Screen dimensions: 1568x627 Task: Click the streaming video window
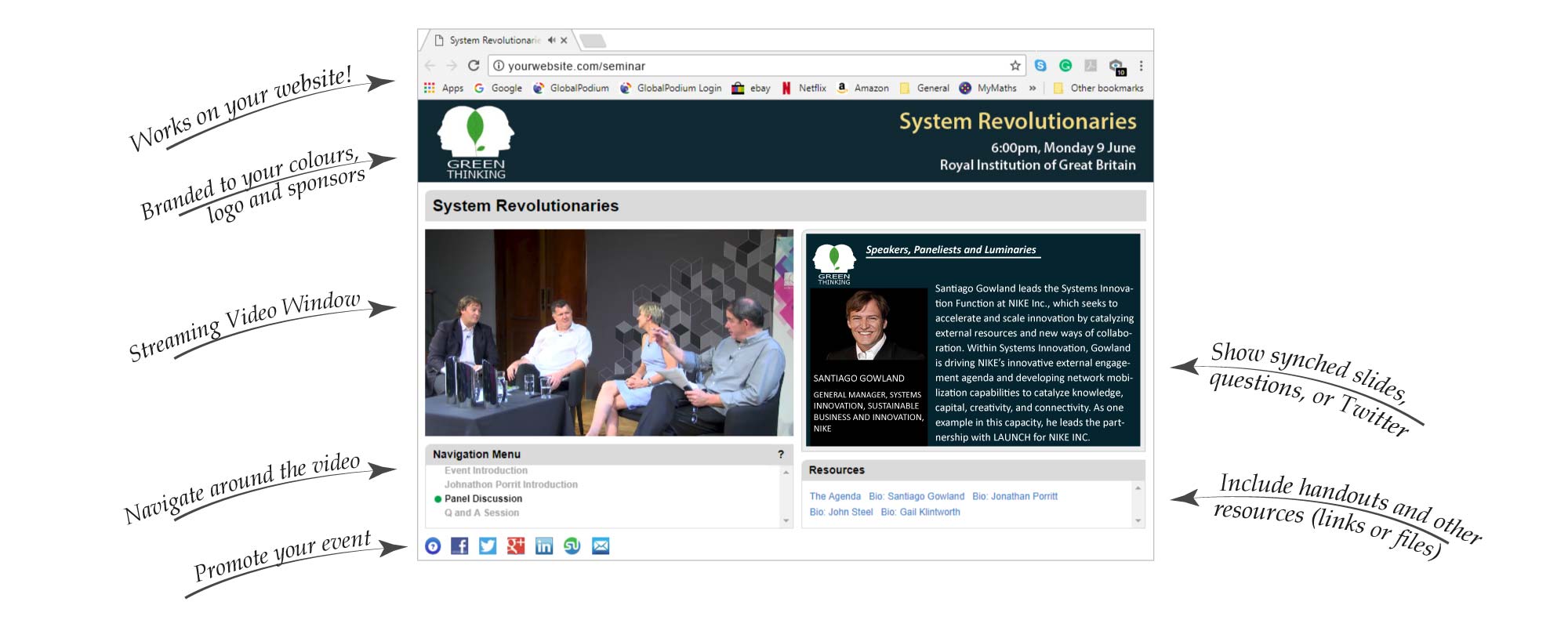609,332
